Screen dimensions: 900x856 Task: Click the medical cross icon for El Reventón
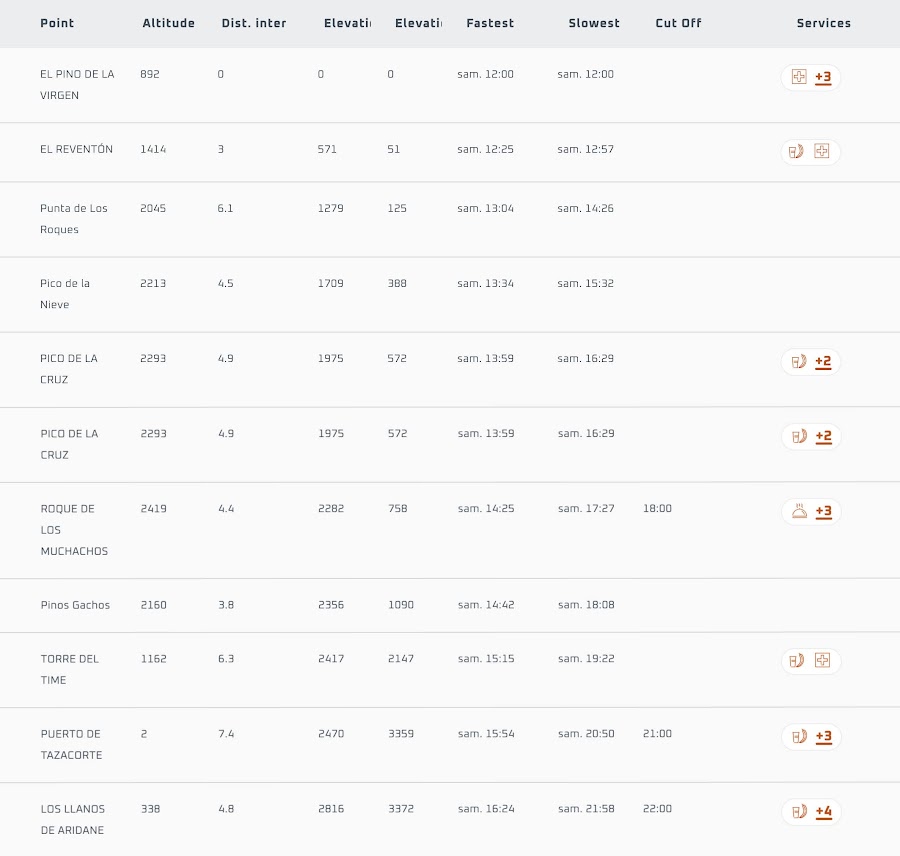point(822,152)
